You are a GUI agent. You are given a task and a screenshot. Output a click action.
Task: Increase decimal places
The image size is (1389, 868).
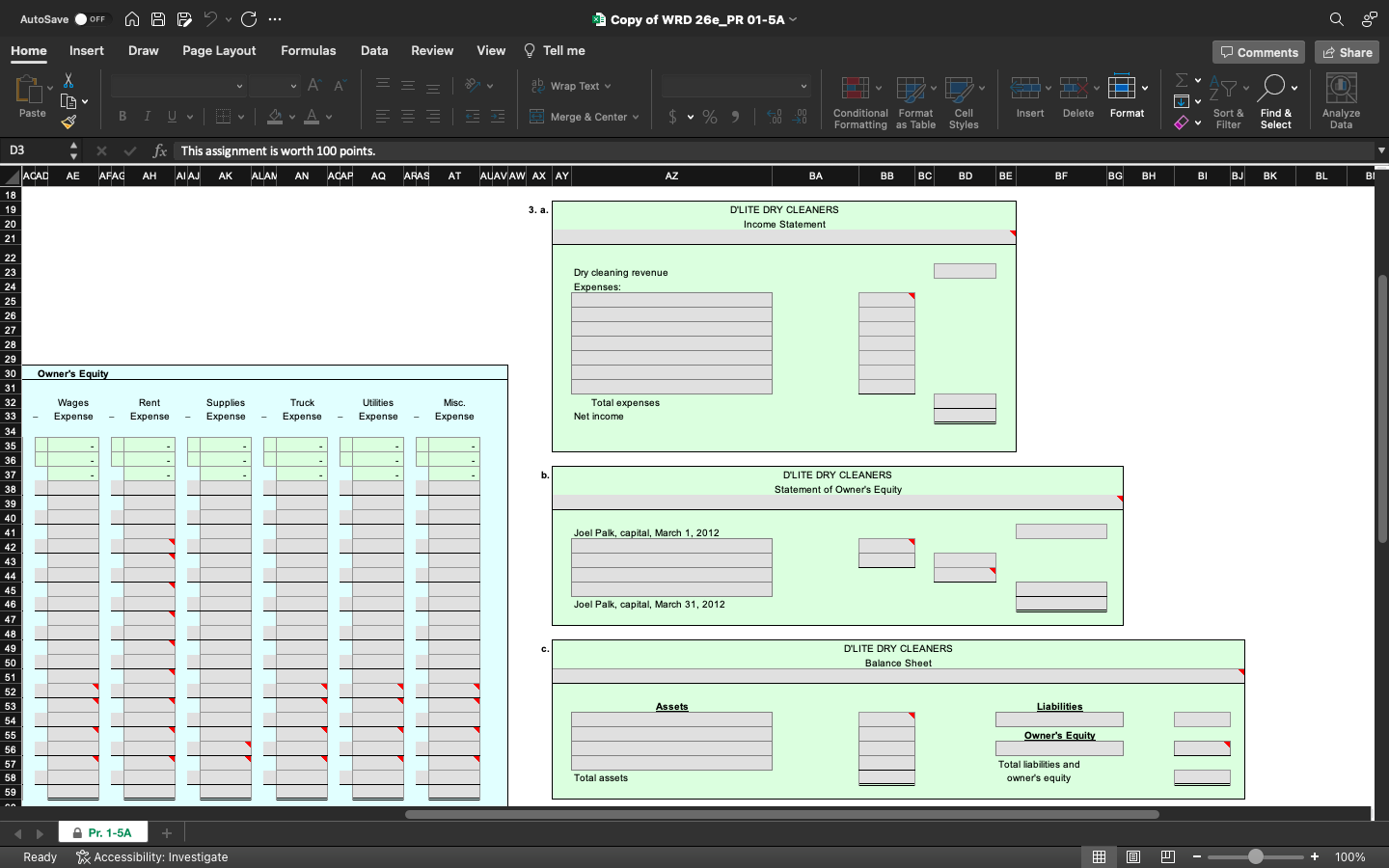coord(775,117)
